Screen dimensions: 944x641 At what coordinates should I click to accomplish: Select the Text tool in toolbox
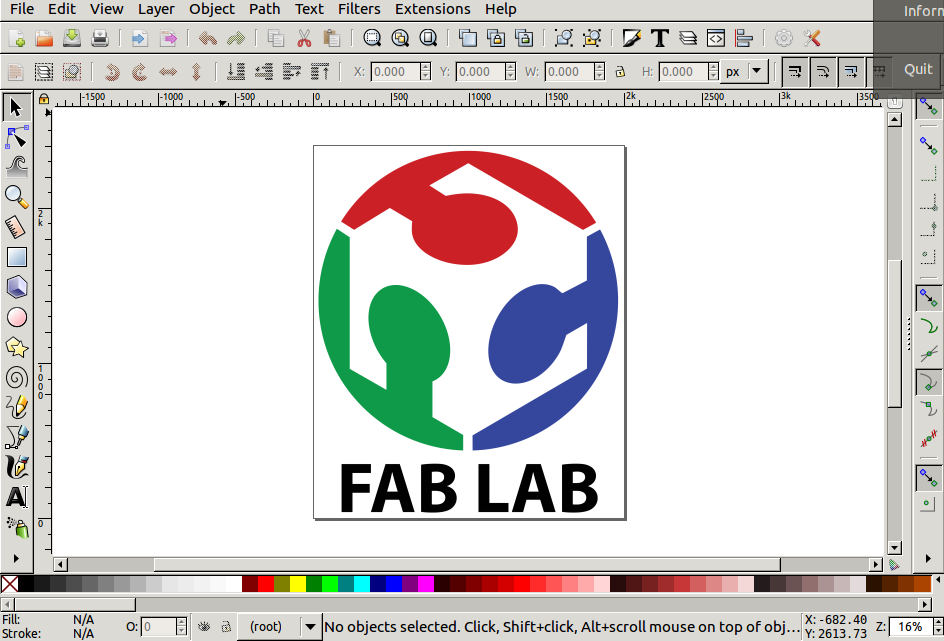point(16,498)
